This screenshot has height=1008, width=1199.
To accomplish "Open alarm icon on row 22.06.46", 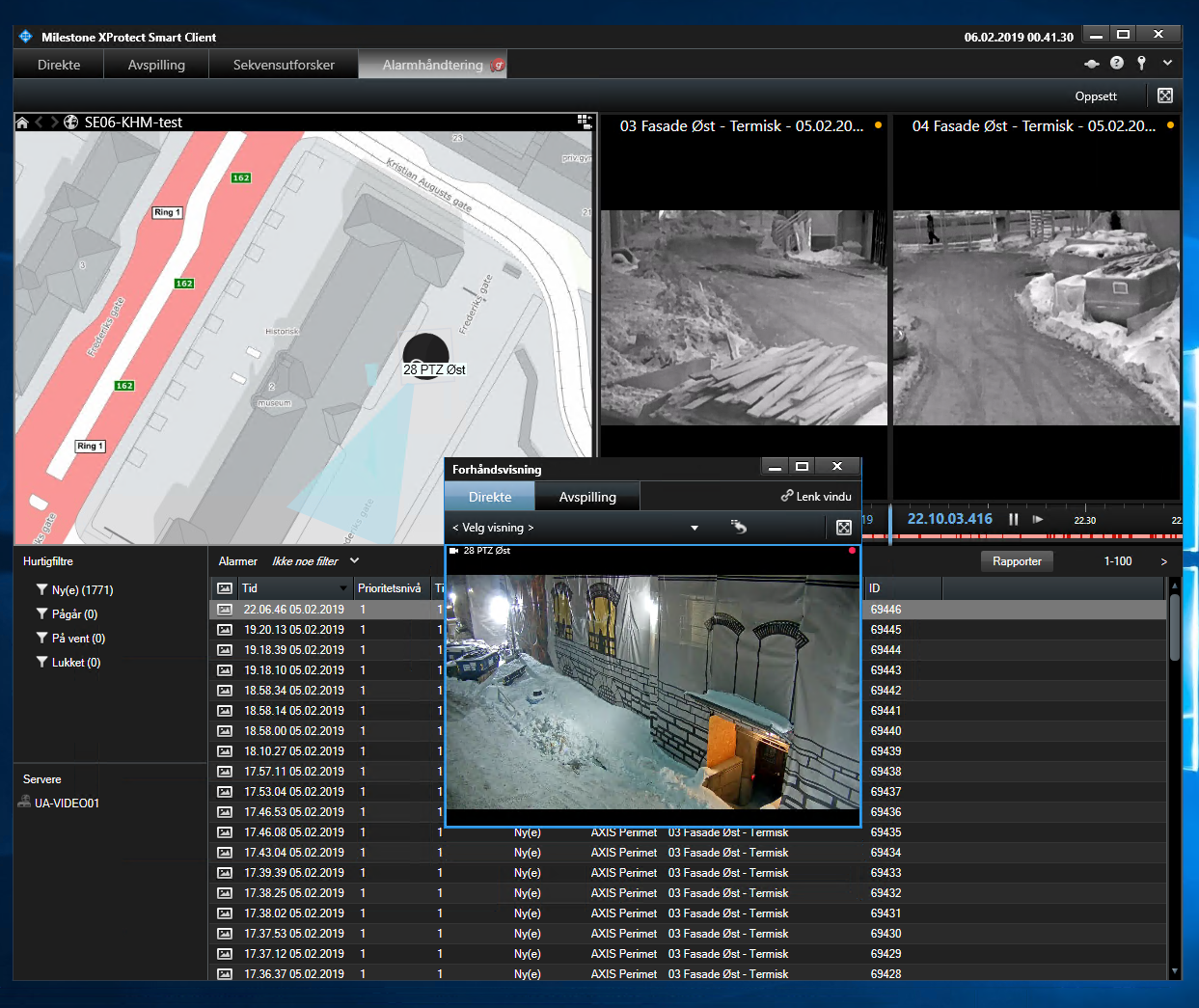I will 225,610.
